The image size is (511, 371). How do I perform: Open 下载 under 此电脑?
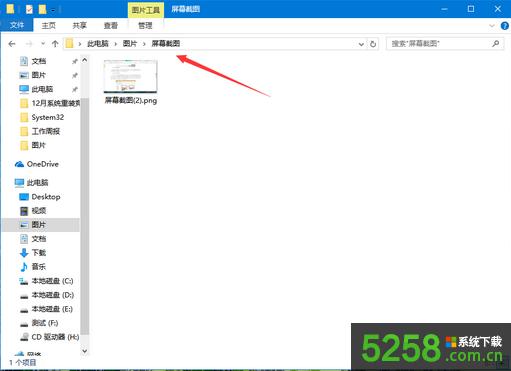coord(39,253)
